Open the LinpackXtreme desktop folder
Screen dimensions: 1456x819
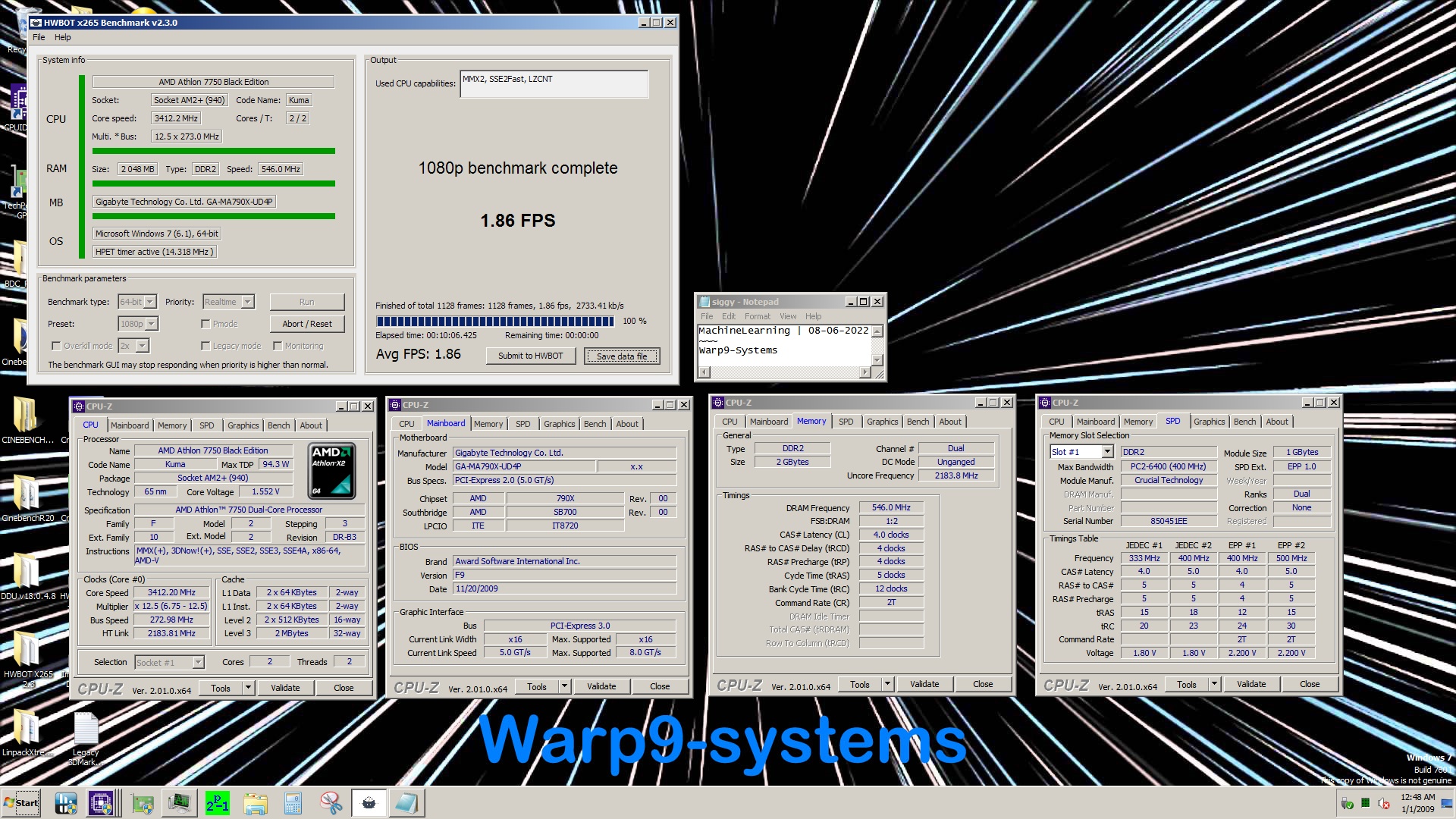coord(27,733)
